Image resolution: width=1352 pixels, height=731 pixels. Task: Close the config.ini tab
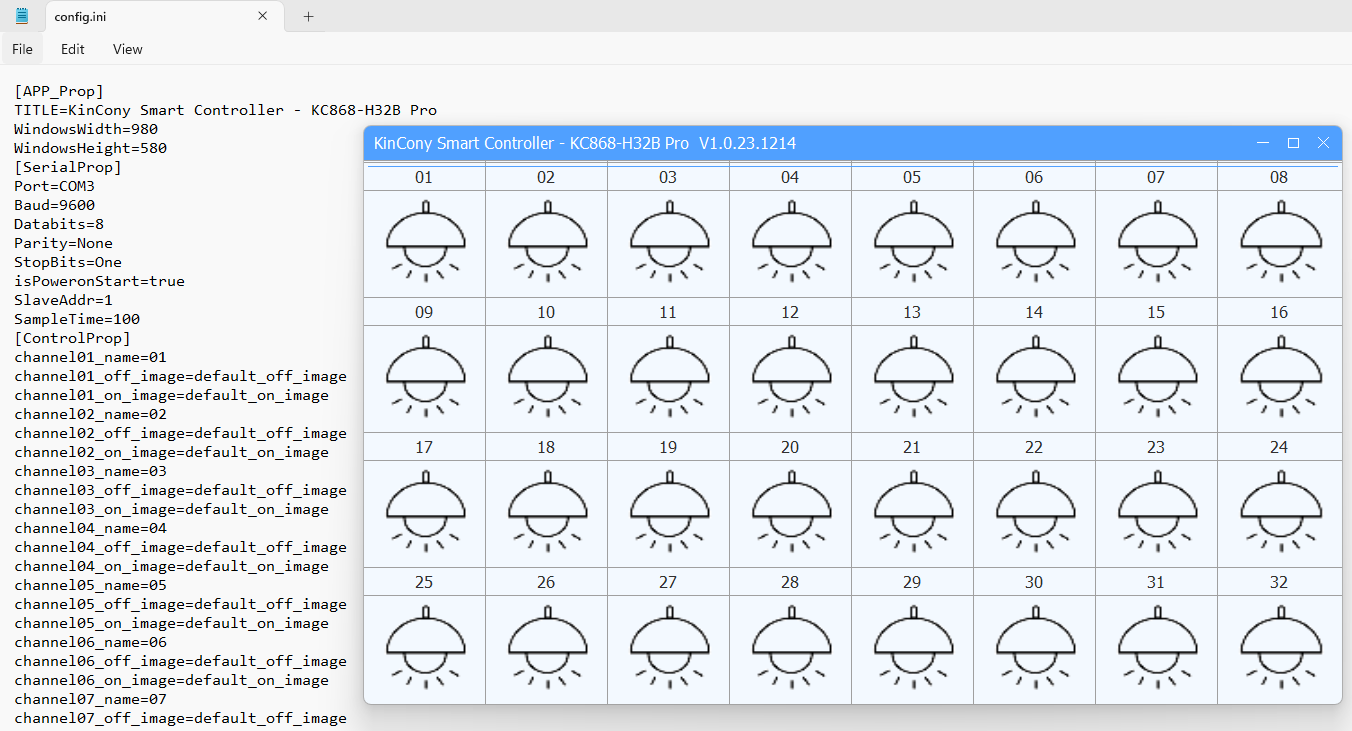click(x=263, y=16)
